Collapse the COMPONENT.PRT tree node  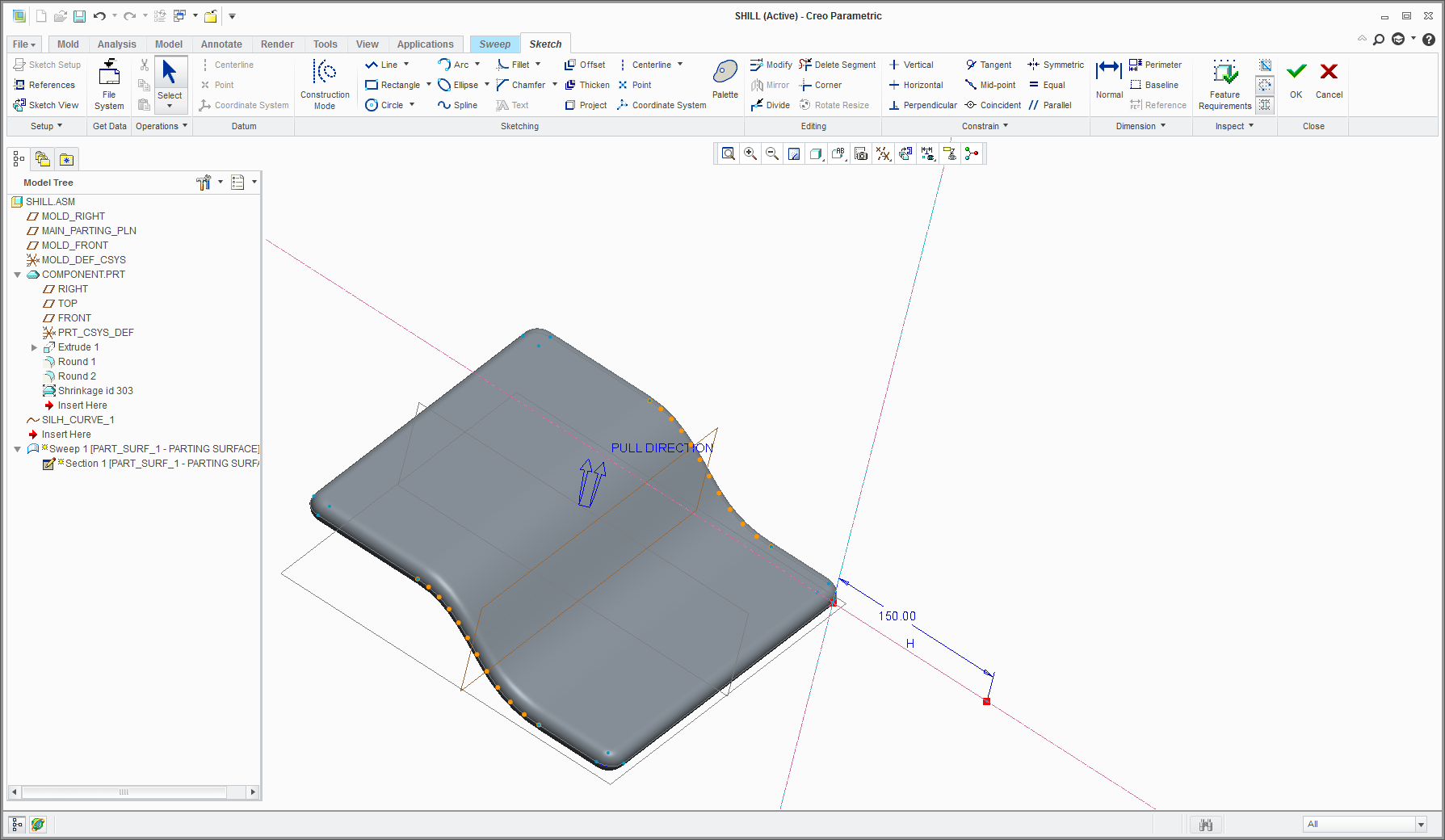18,275
